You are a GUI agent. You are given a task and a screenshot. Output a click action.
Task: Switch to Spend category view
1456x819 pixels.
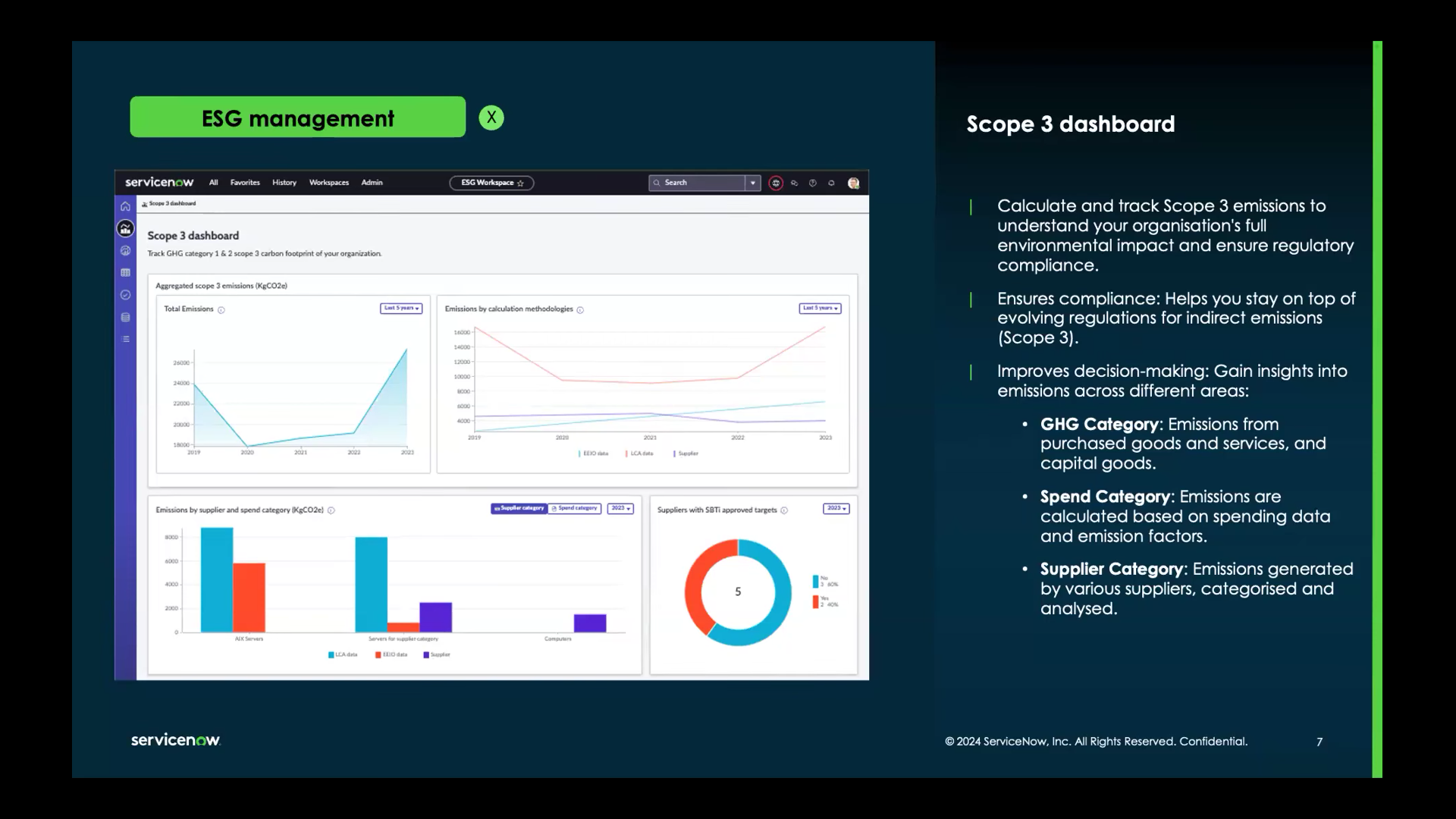click(x=574, y=508)
